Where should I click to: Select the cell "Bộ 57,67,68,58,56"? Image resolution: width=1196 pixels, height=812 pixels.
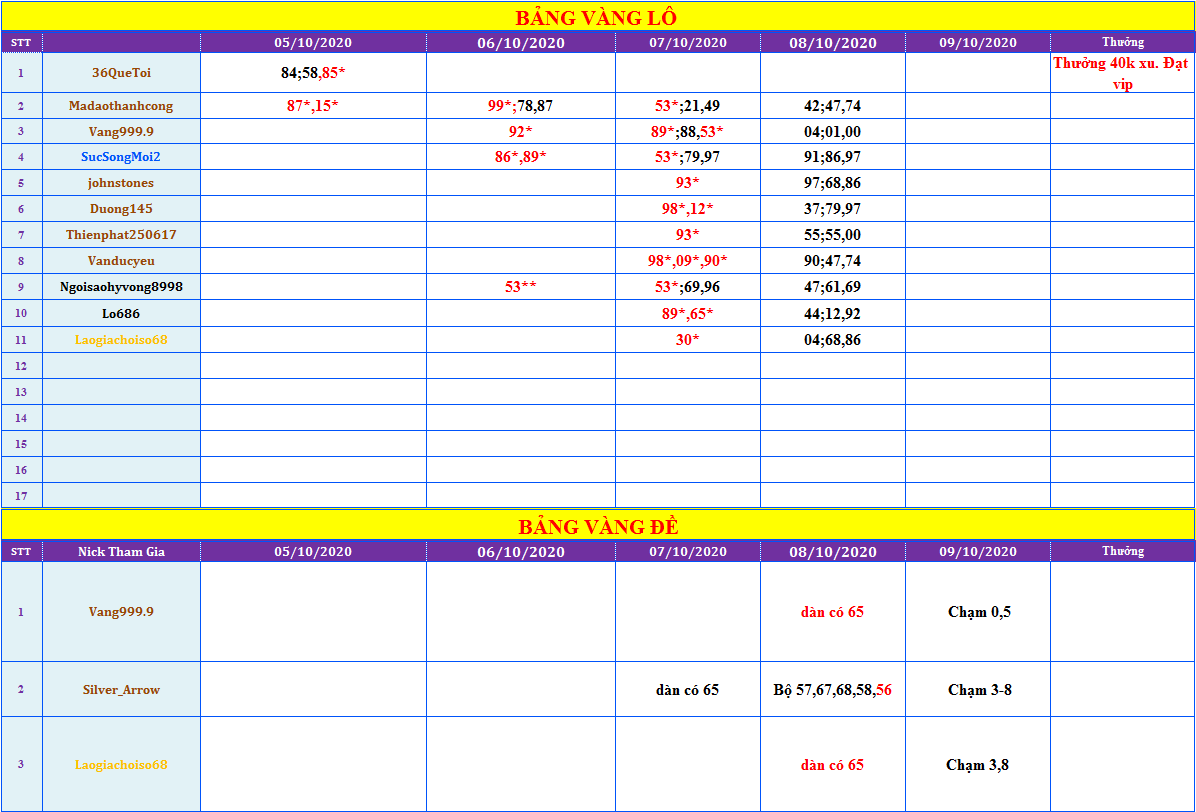tap(833, 690)
